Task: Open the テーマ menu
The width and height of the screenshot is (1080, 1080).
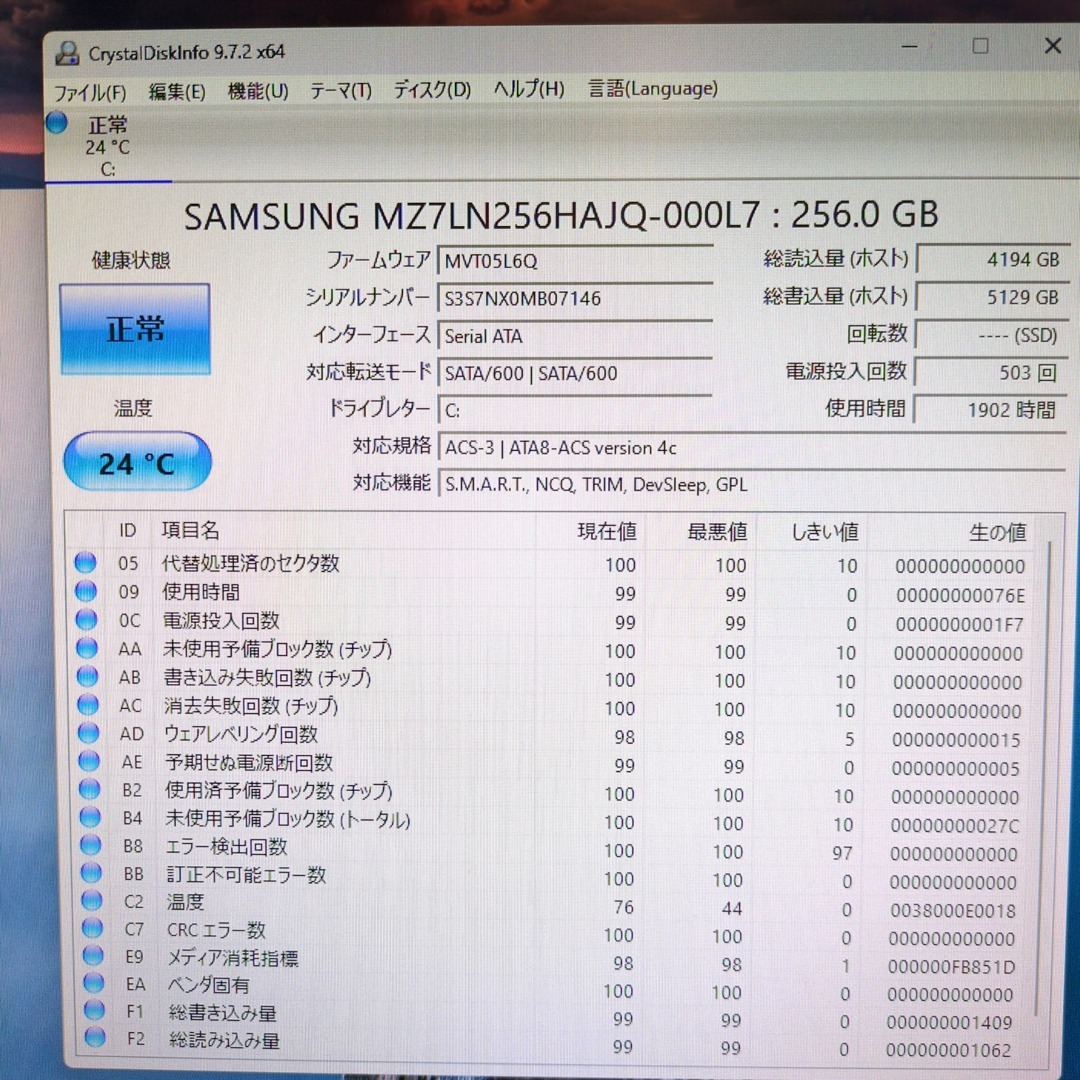Action: tap(340, 90)
